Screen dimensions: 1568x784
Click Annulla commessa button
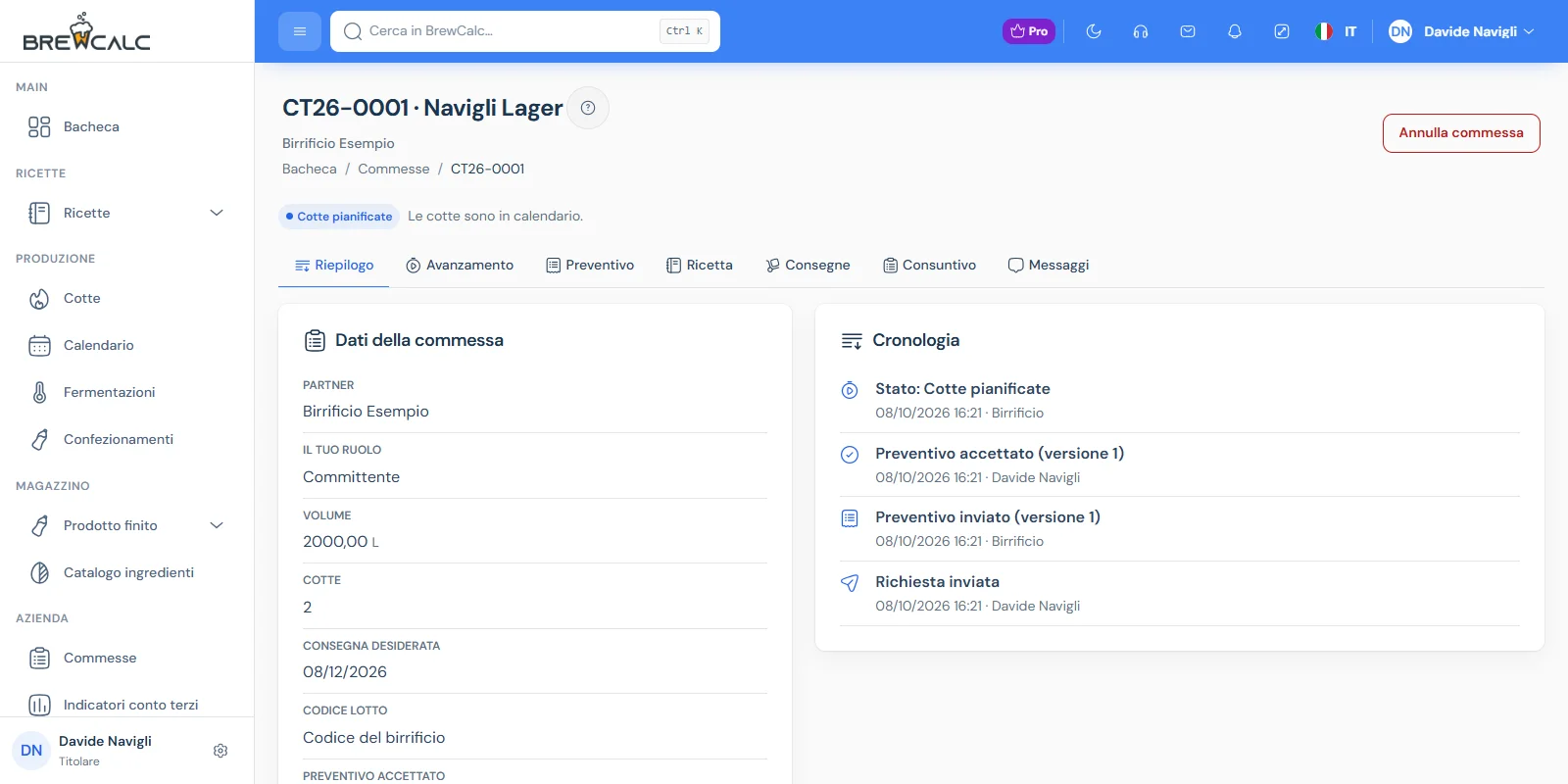[1461, 133]
